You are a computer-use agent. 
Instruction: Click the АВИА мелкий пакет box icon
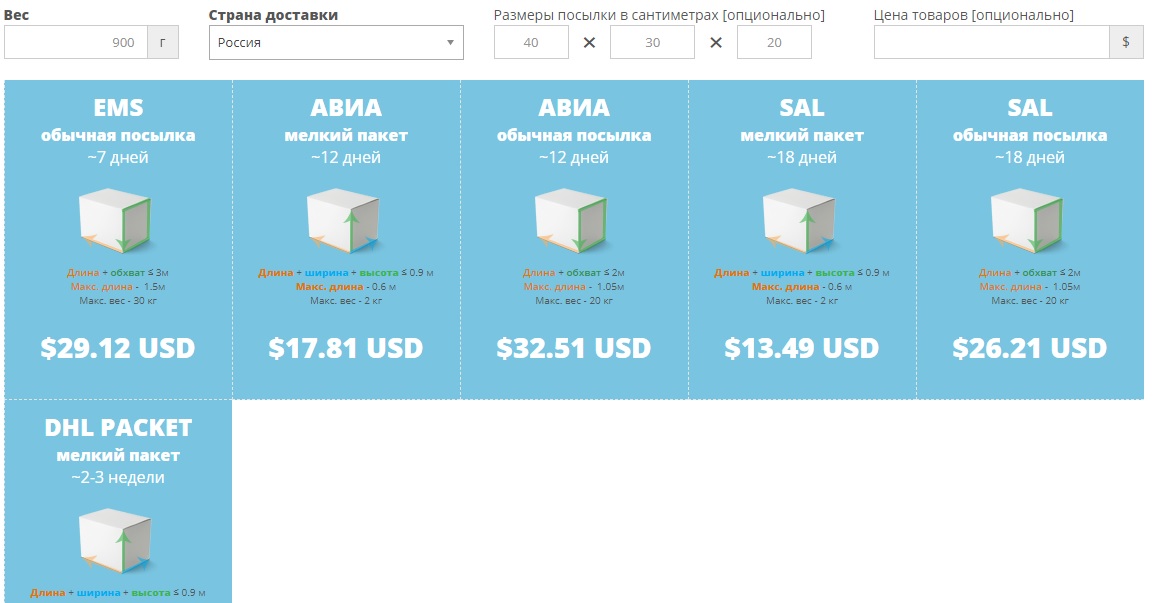(x=344, y=222)
